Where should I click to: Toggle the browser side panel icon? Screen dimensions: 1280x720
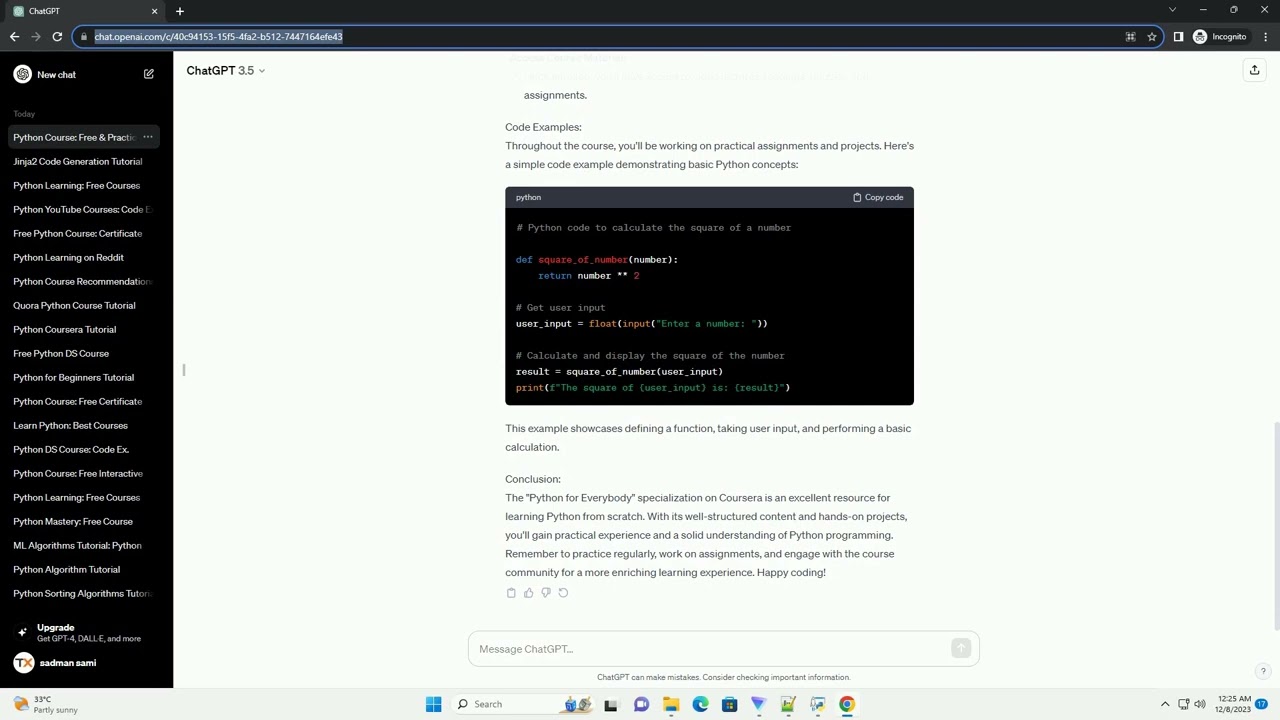point(1178,37)
